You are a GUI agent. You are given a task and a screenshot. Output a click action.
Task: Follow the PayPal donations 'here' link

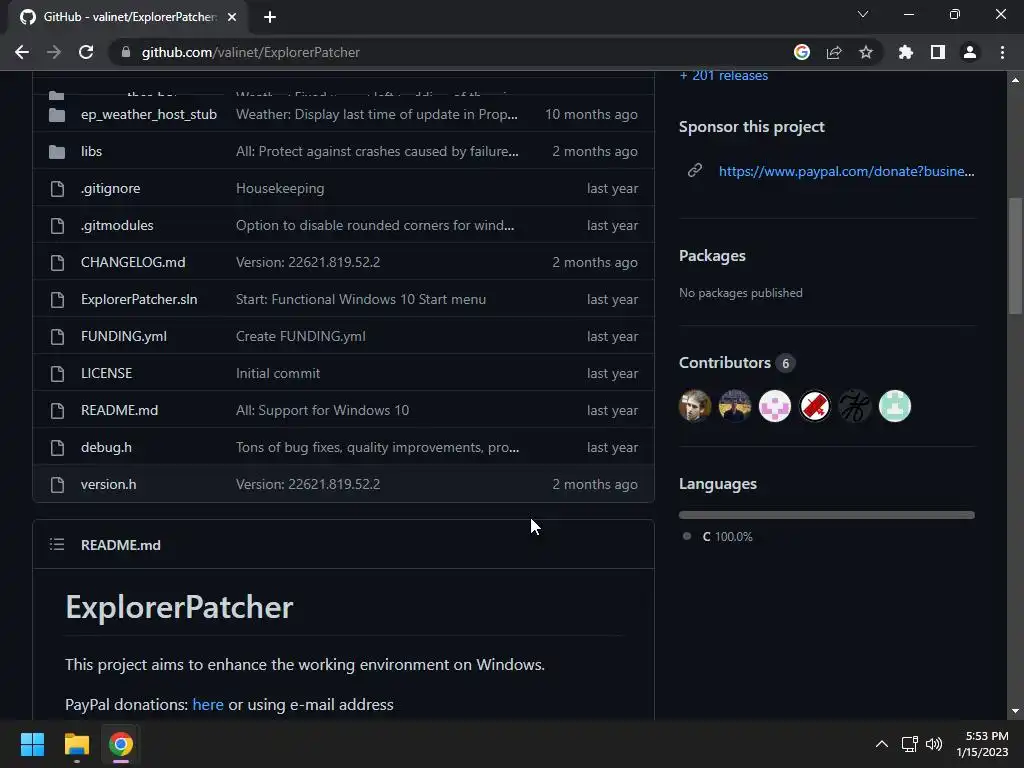[x=208, y=705]
